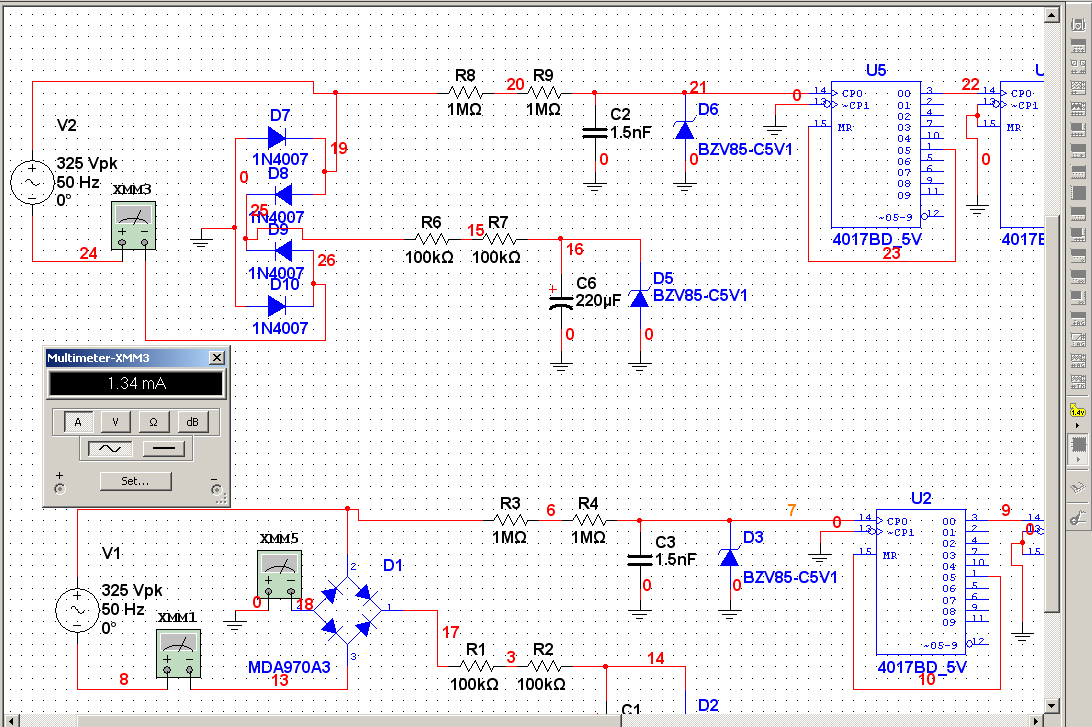This screenshot has width=1092, height=727.
Task: Select capacitor C2 1.5nF symbol
Action: click(594, 132)
